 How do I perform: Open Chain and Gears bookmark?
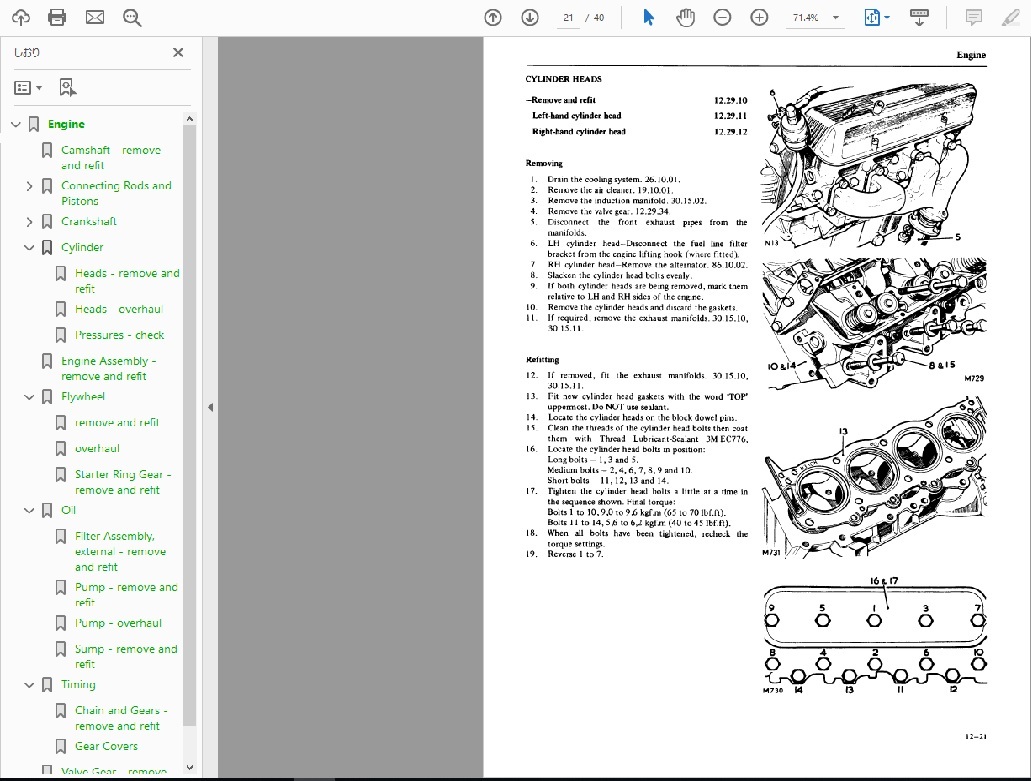pos(121,718)
